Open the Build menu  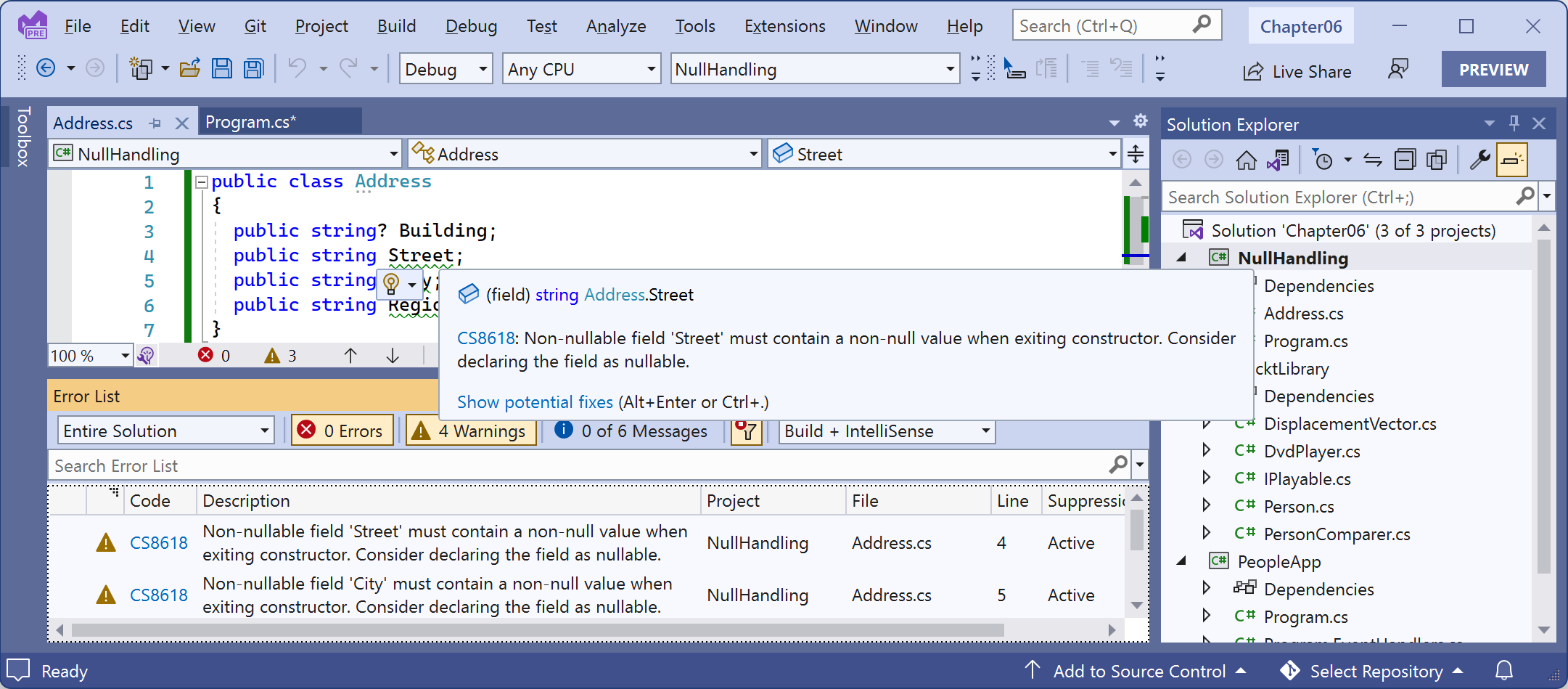(396, 26)
